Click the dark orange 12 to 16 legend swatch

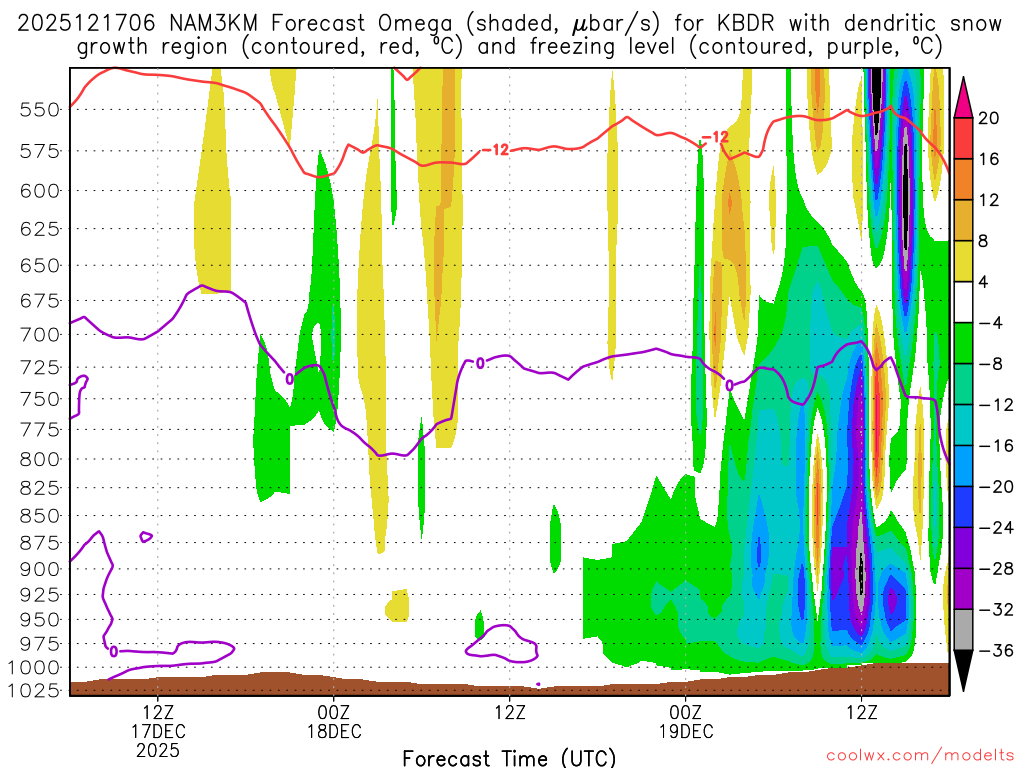click(963, 180)
